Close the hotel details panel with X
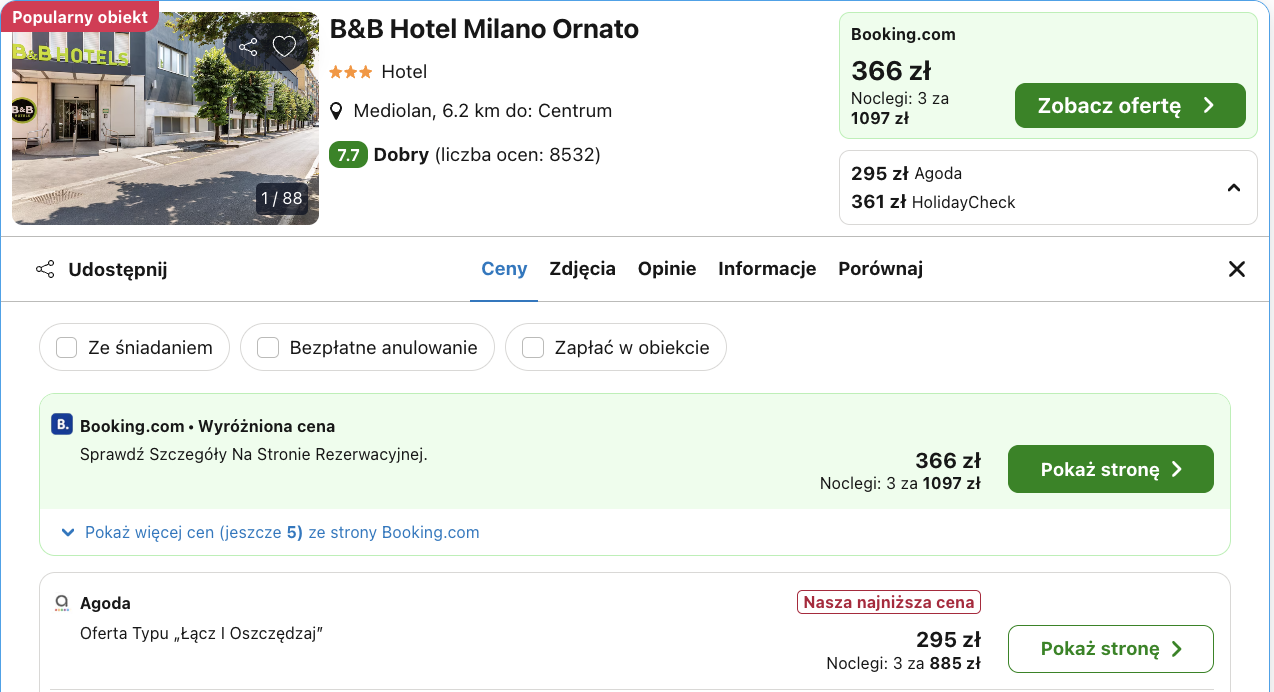This screenshot has width=1274, height=692. [1237, 268]
